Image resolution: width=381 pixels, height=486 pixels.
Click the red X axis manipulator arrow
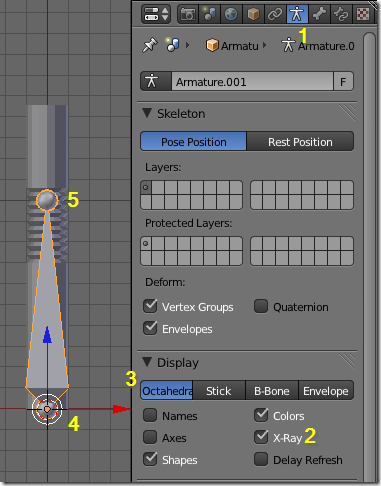click(121, 409)
